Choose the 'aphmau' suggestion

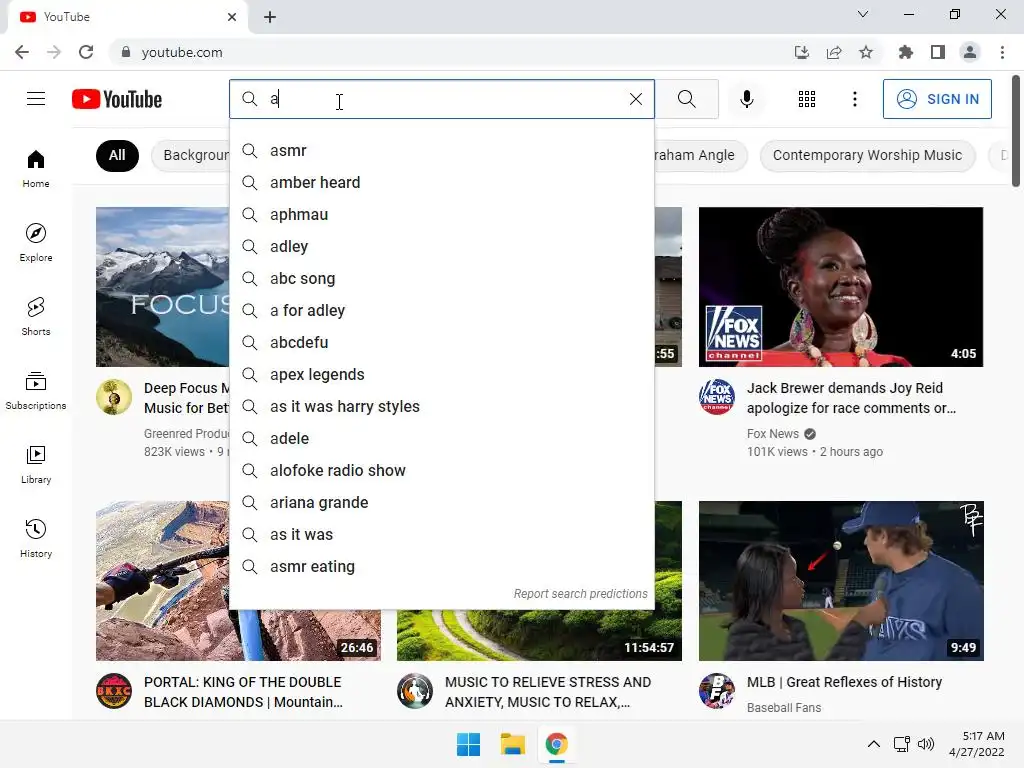point(441,214)
